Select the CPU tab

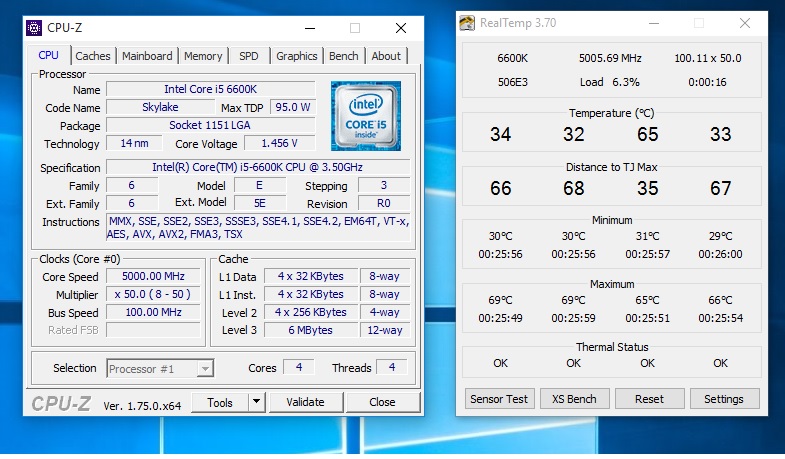tap(49, 55)
